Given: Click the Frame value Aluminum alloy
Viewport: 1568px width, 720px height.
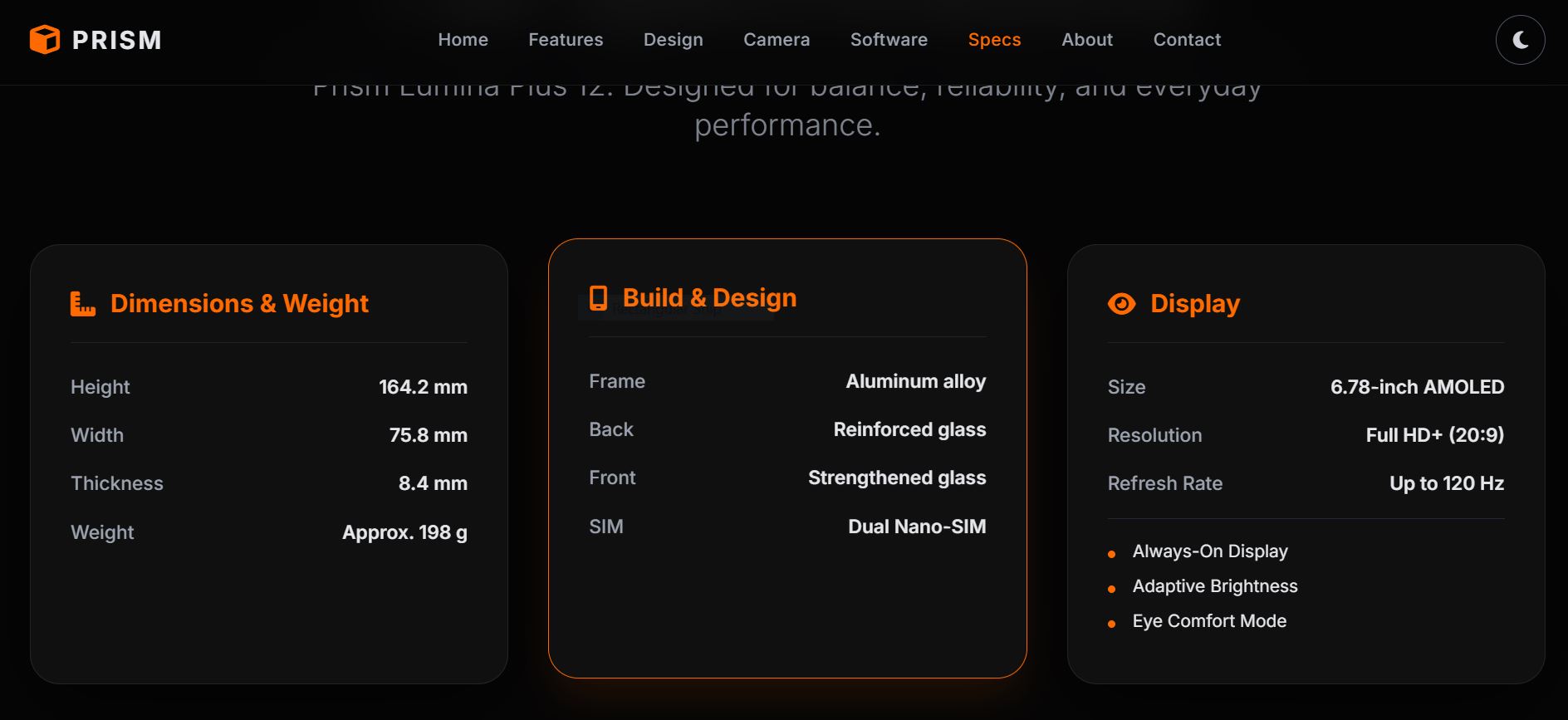Looking at the screenshot, I should pyautogui.click(x=915, y=381).
